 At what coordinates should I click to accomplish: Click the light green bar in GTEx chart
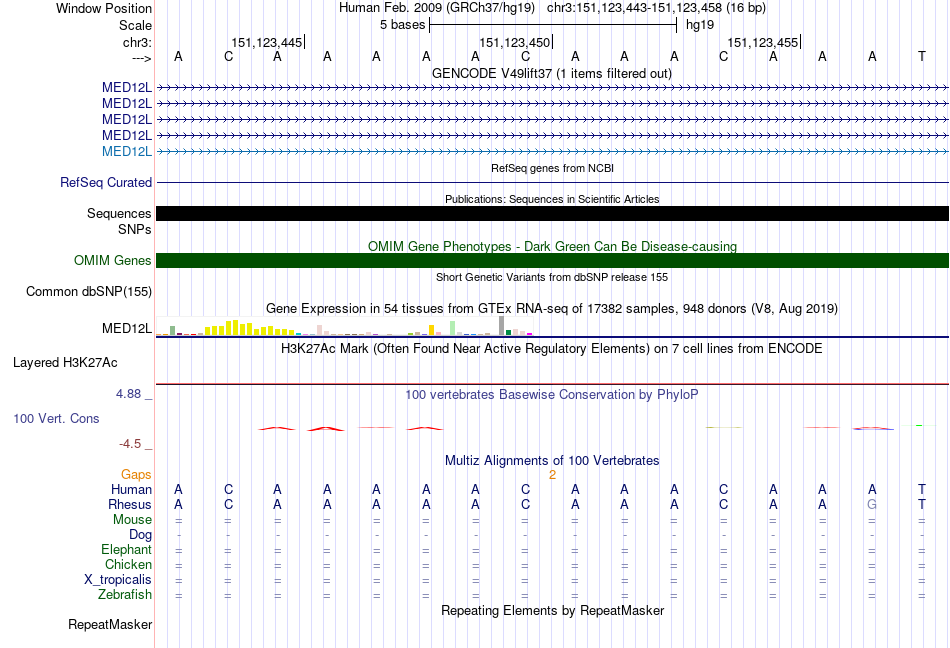453,328
